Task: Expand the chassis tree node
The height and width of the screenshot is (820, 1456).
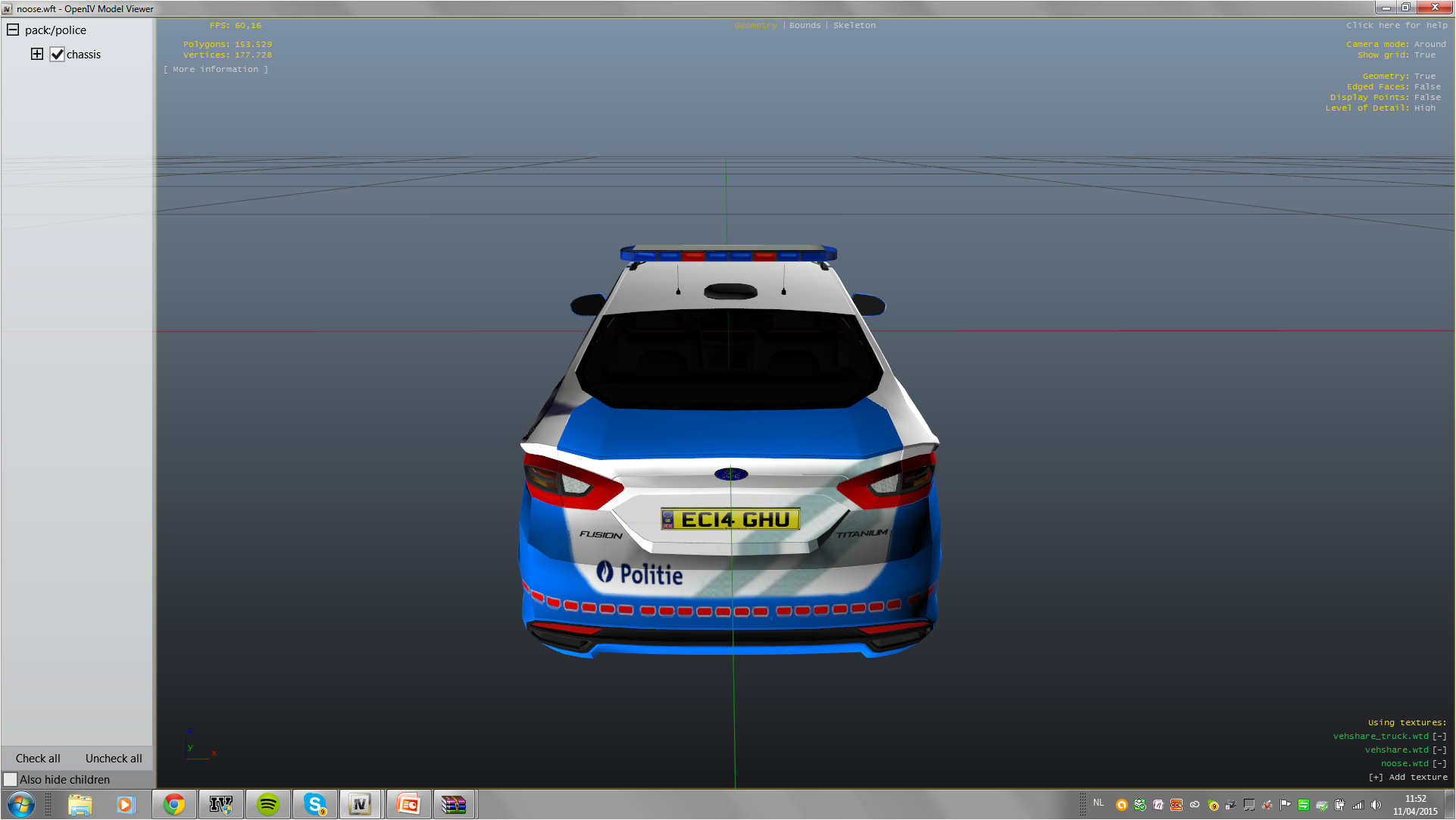Action: (x=37, y=54)
